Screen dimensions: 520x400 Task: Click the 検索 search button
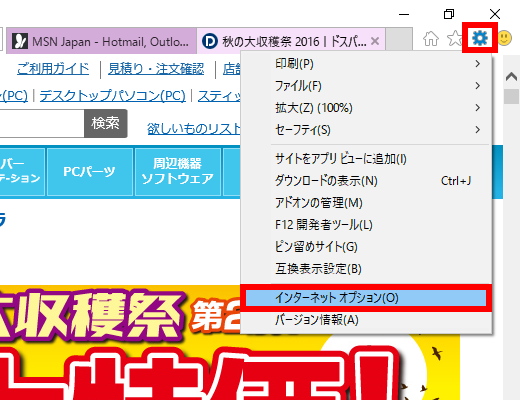coord(106,123)
